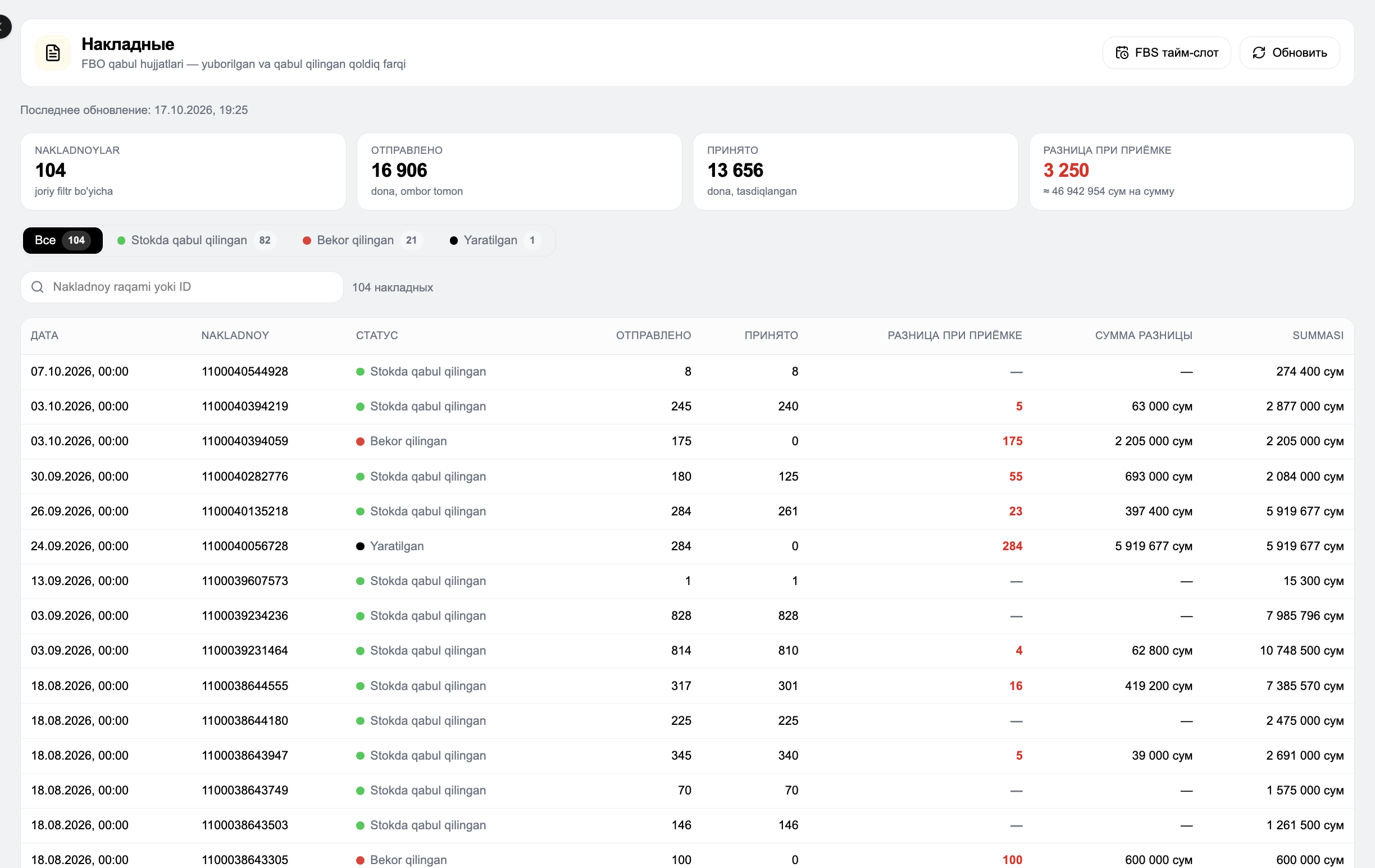
Task: Open invoice 1100038643503
Action: point(245,825)
